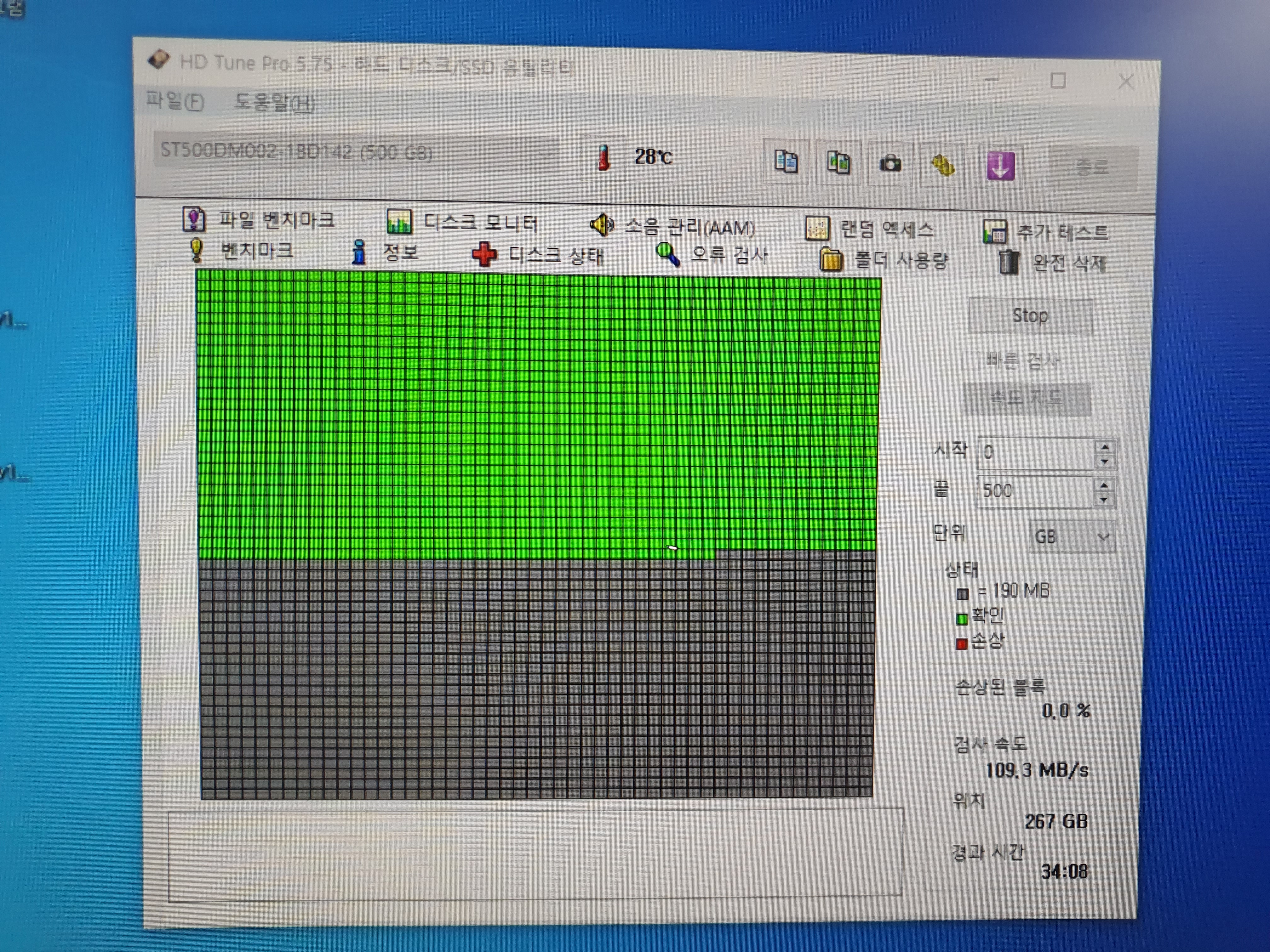Increase the 끝 value with up arrow
The height and width of the screenshot is (952, 1270).
[1104, 485]
